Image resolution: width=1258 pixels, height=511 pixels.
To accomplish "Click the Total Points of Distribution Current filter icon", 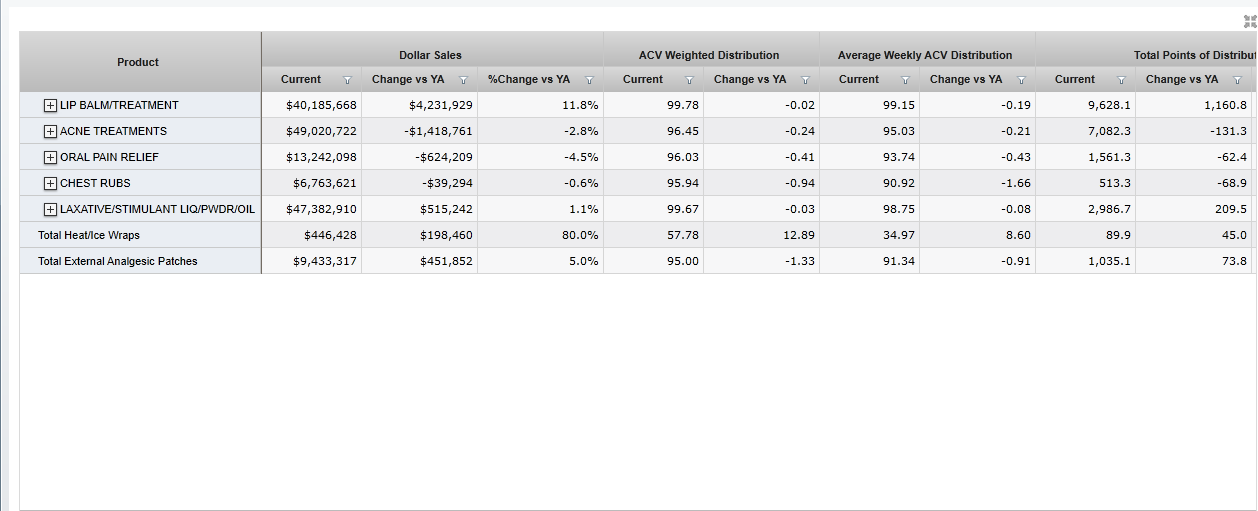I will coord(1121,80).
